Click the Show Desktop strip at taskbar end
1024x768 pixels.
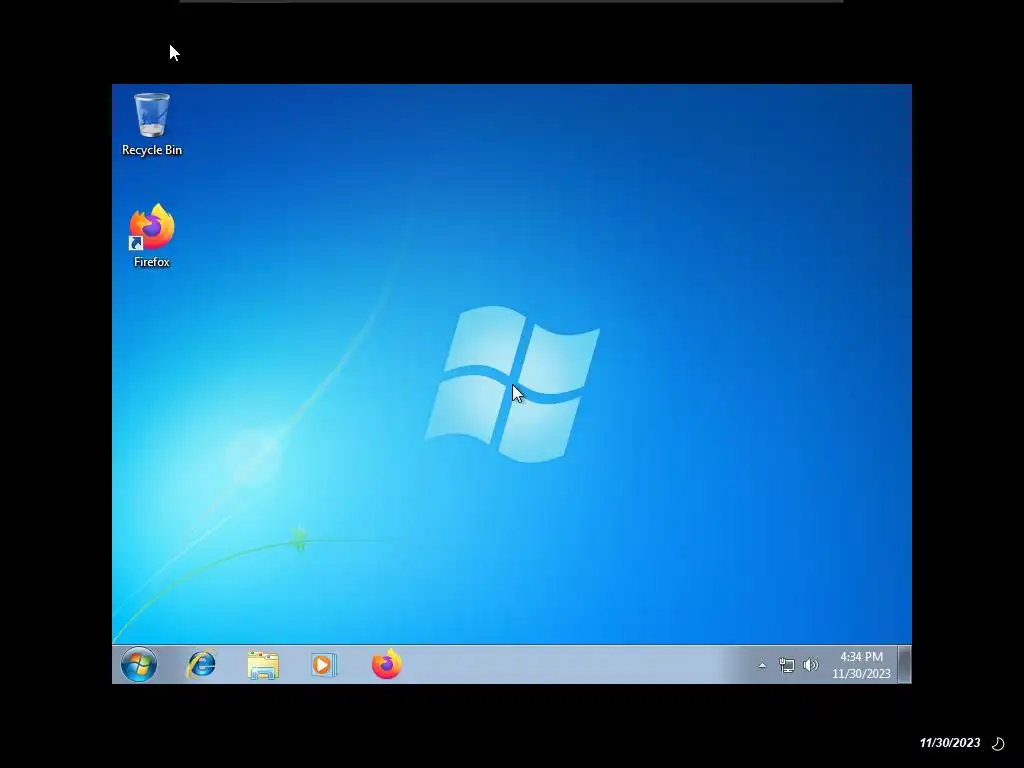click(904, 665)
